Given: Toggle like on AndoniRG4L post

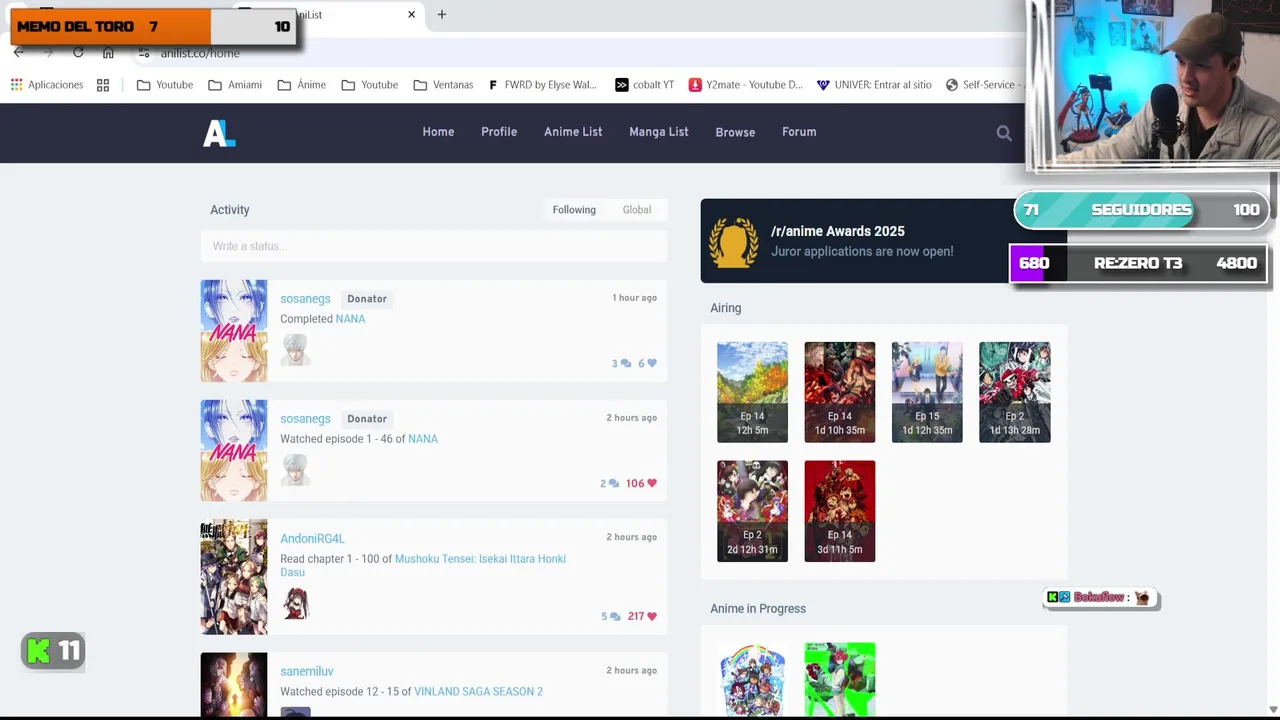Looking at the screenshot, I should coord(642,617).
